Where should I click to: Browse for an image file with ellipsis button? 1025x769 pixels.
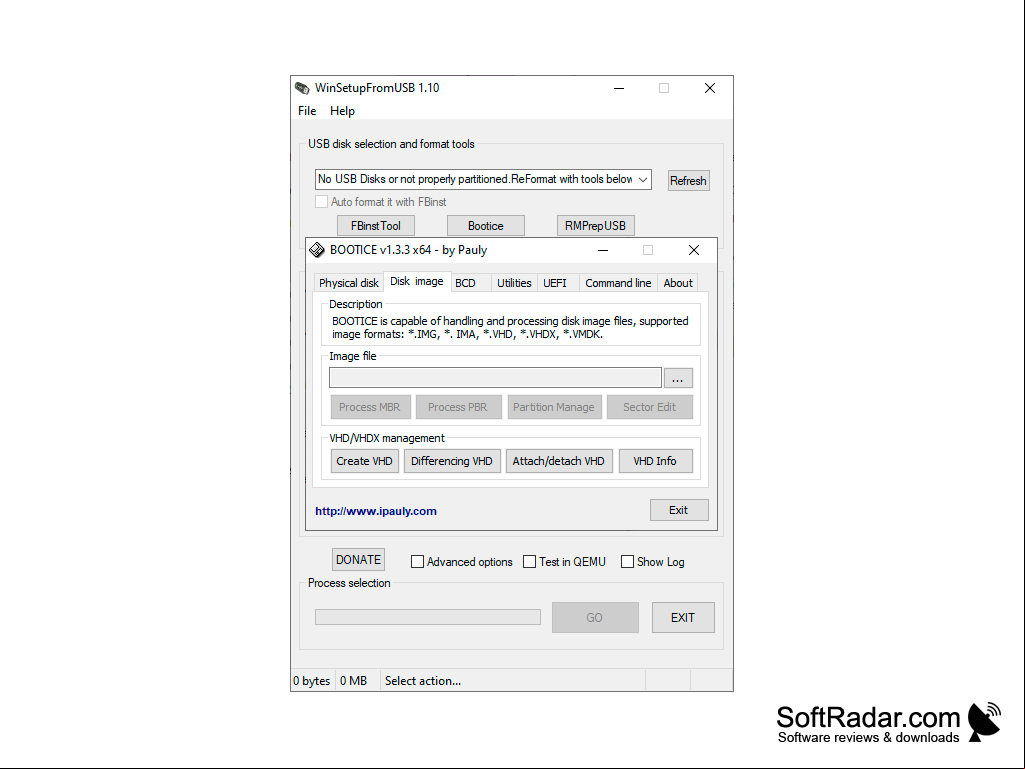678,378
